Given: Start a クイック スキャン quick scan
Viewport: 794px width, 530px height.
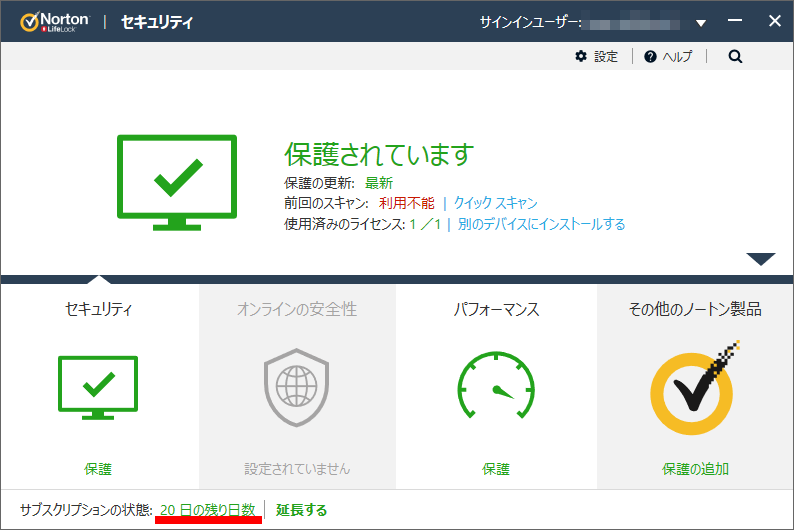Looking at the screenshot, I should pyautogui.click(x=495, y=203).
